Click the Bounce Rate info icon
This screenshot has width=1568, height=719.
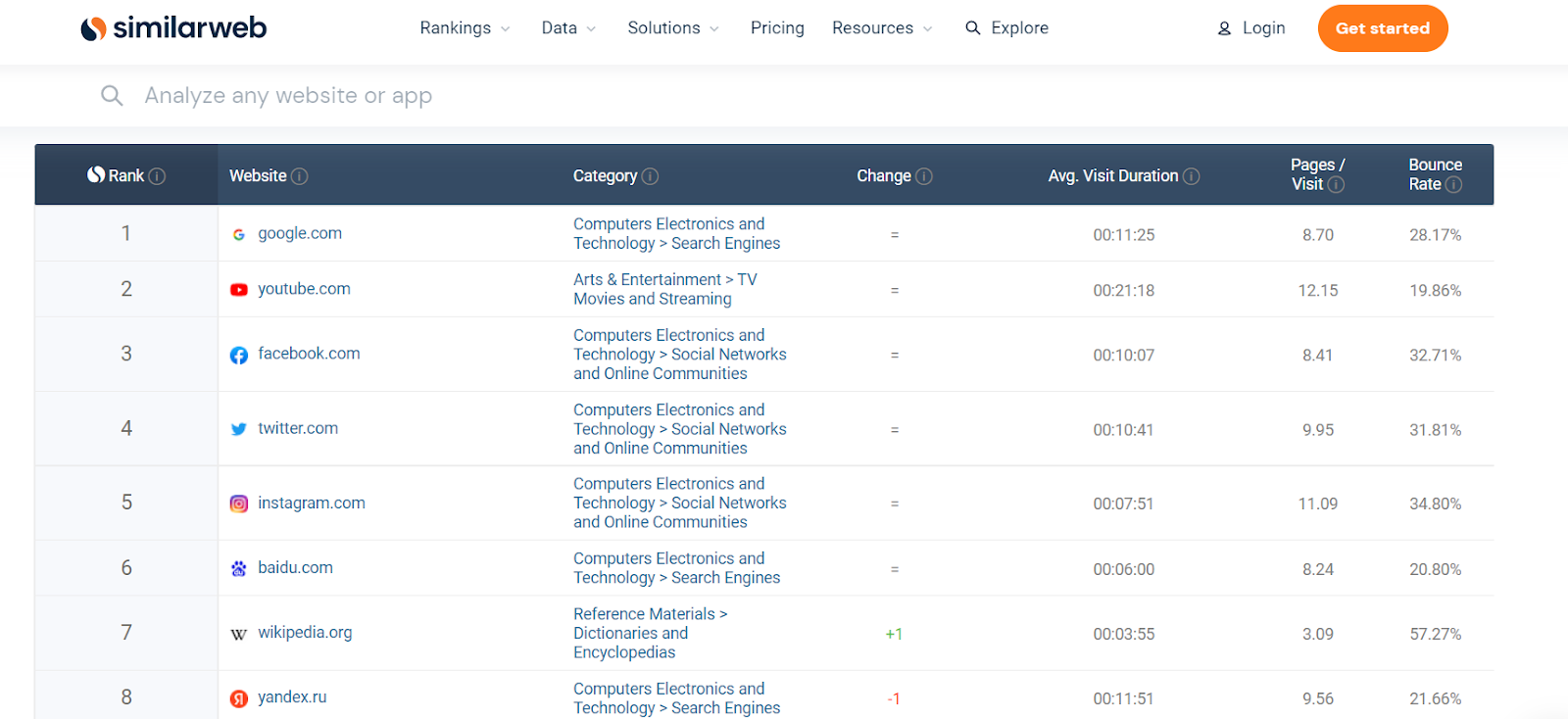[x=1454, y=184]
